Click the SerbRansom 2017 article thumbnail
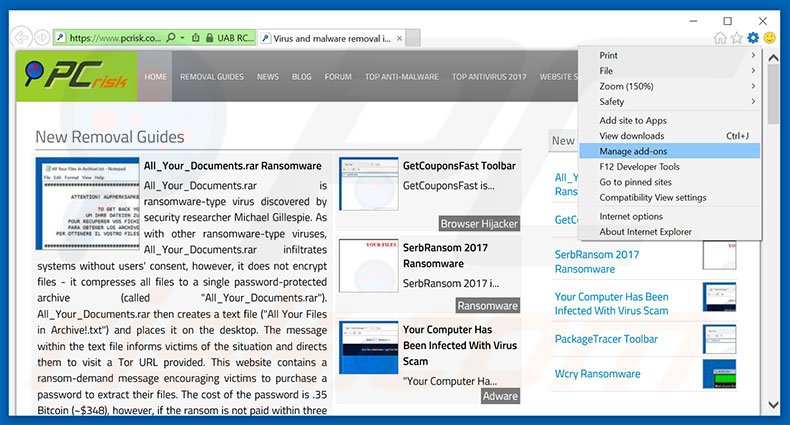 pyautogui.click(x=369, y=266)
